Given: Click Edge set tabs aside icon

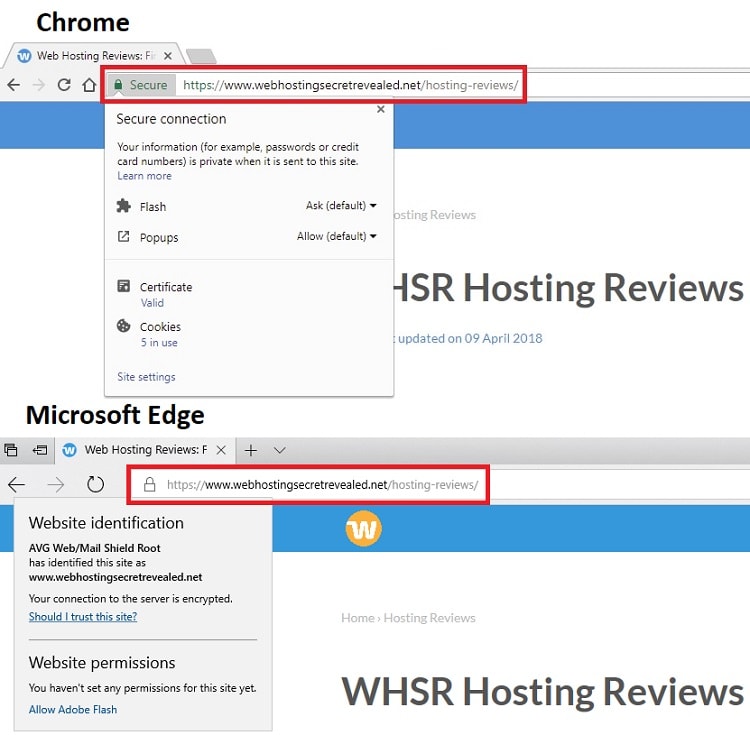Looking at the screenshot, I should [40, 450].
